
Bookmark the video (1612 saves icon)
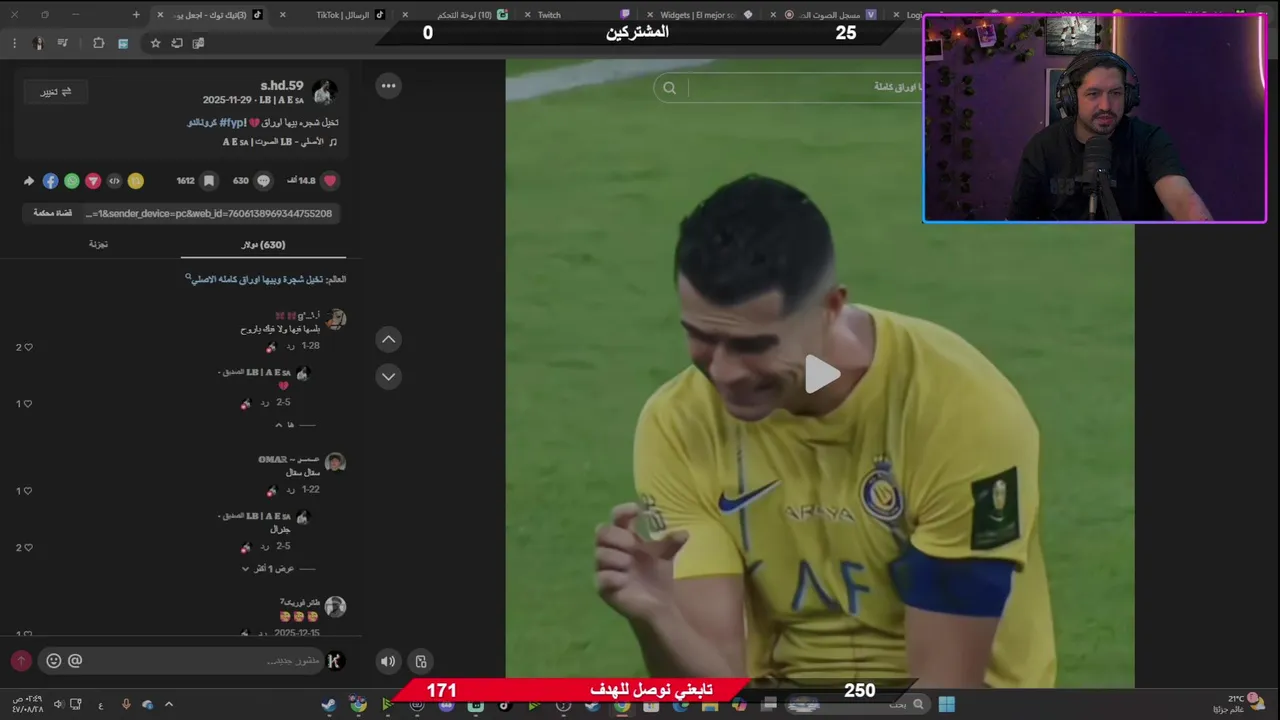tap(209, 181)
